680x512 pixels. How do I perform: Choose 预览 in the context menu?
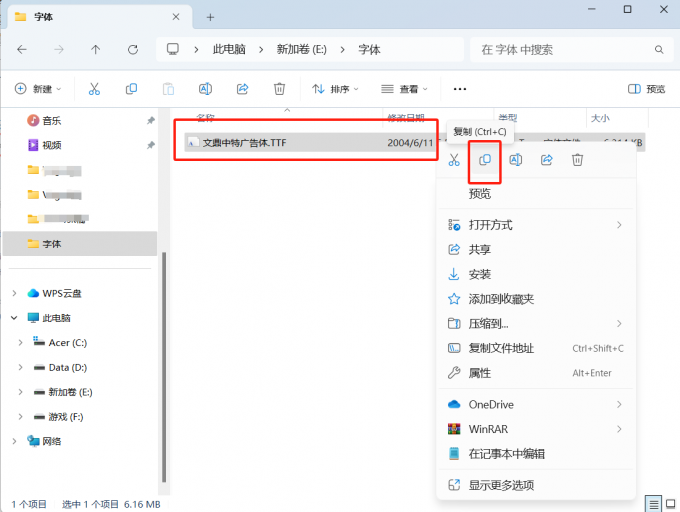point(536,193)
